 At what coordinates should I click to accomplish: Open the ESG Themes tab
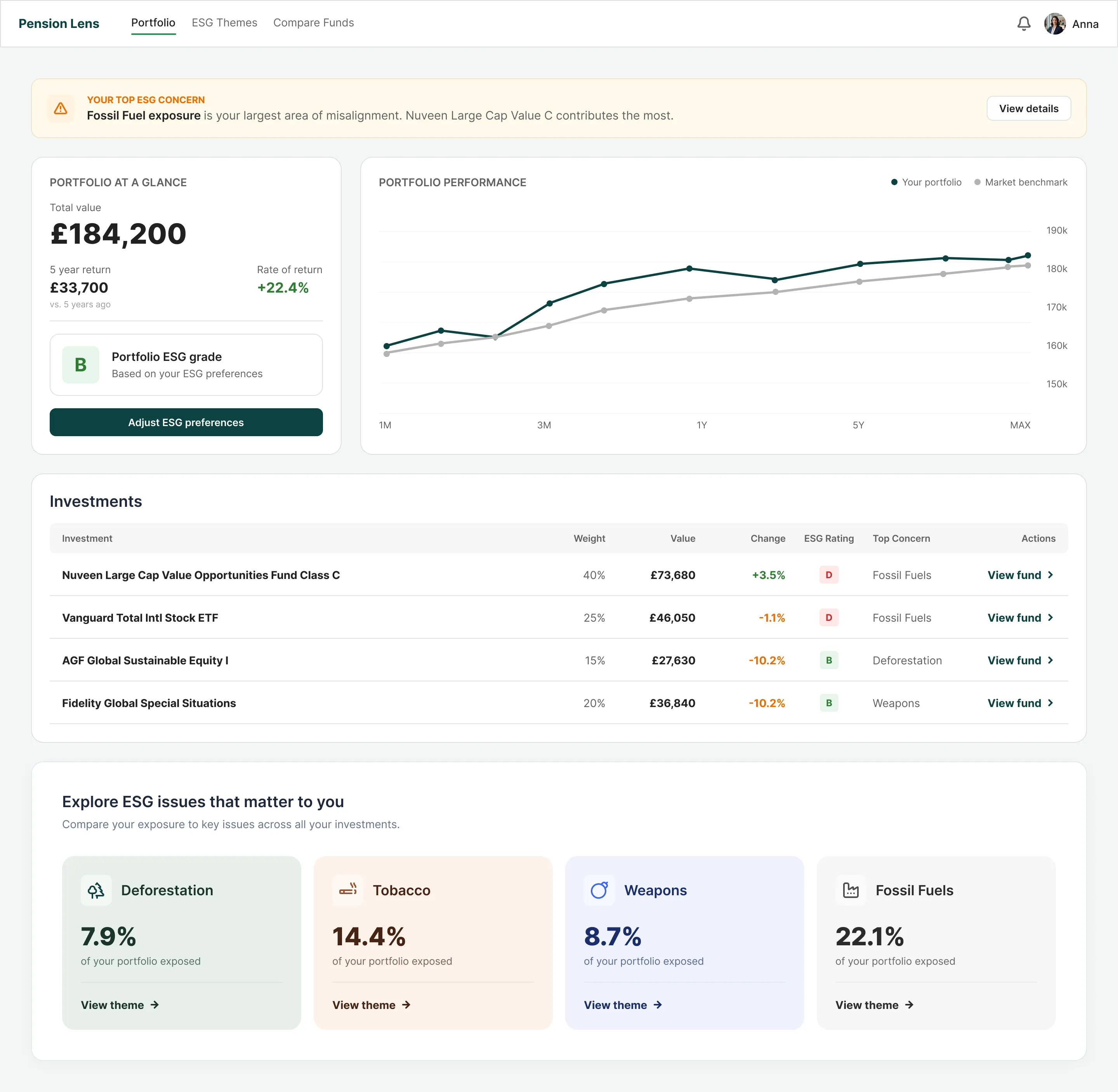point(224,23)
